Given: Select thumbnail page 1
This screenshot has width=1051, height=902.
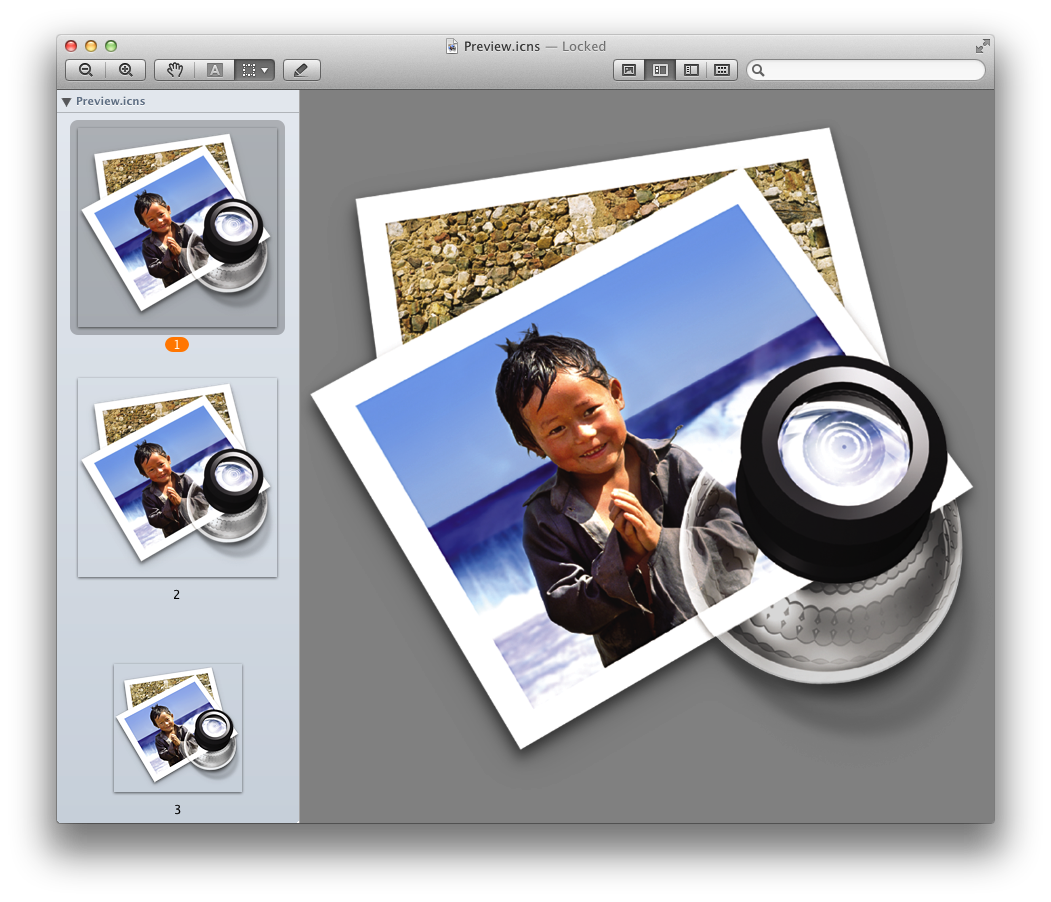Looking at the screenshot, I should (x=178, y=227).
